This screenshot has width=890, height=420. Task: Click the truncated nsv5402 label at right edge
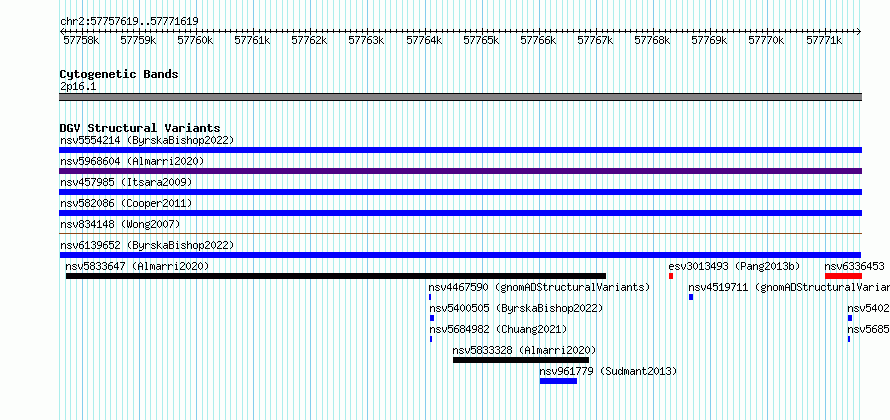point(868,308)
